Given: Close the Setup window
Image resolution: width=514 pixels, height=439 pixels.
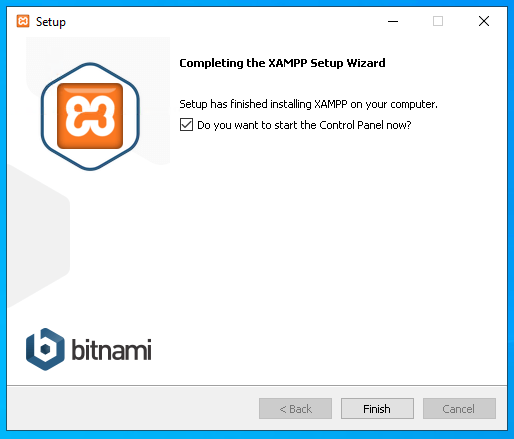Looking at the screenshot, I should pos(484,21).
